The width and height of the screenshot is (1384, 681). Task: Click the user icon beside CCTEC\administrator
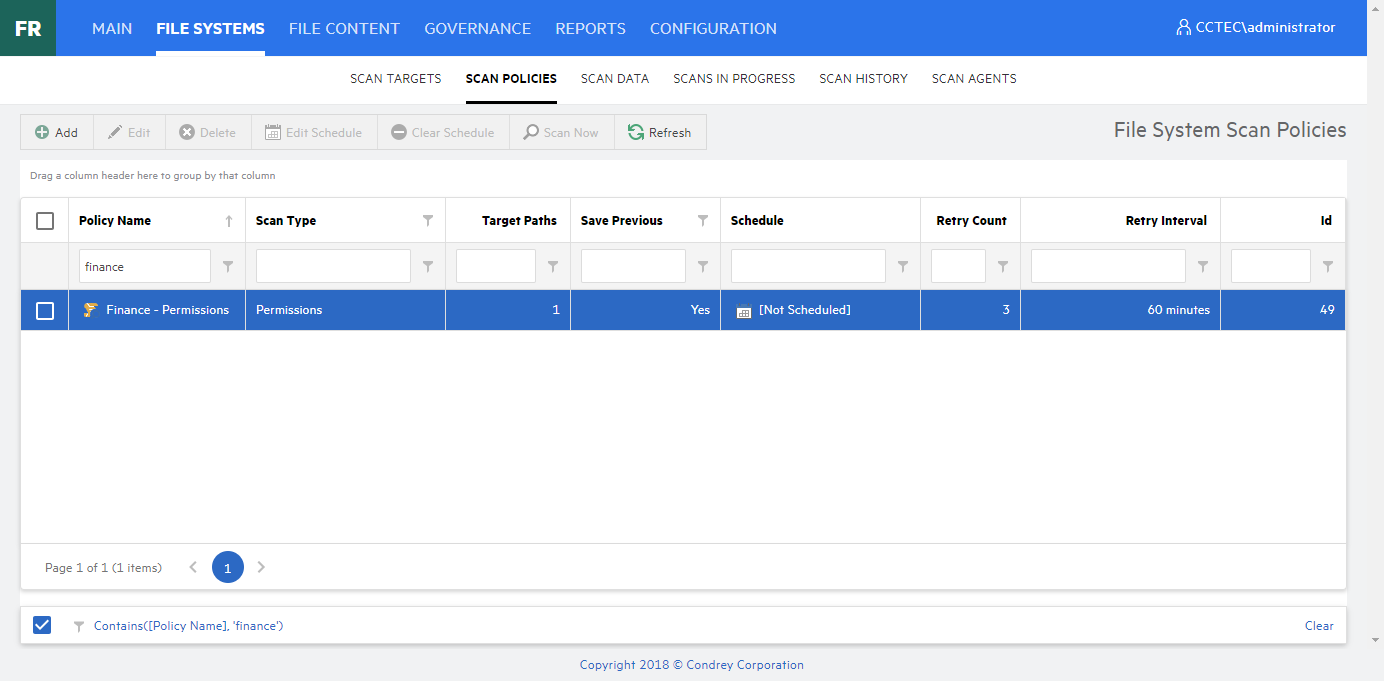tap(1183, 28)
